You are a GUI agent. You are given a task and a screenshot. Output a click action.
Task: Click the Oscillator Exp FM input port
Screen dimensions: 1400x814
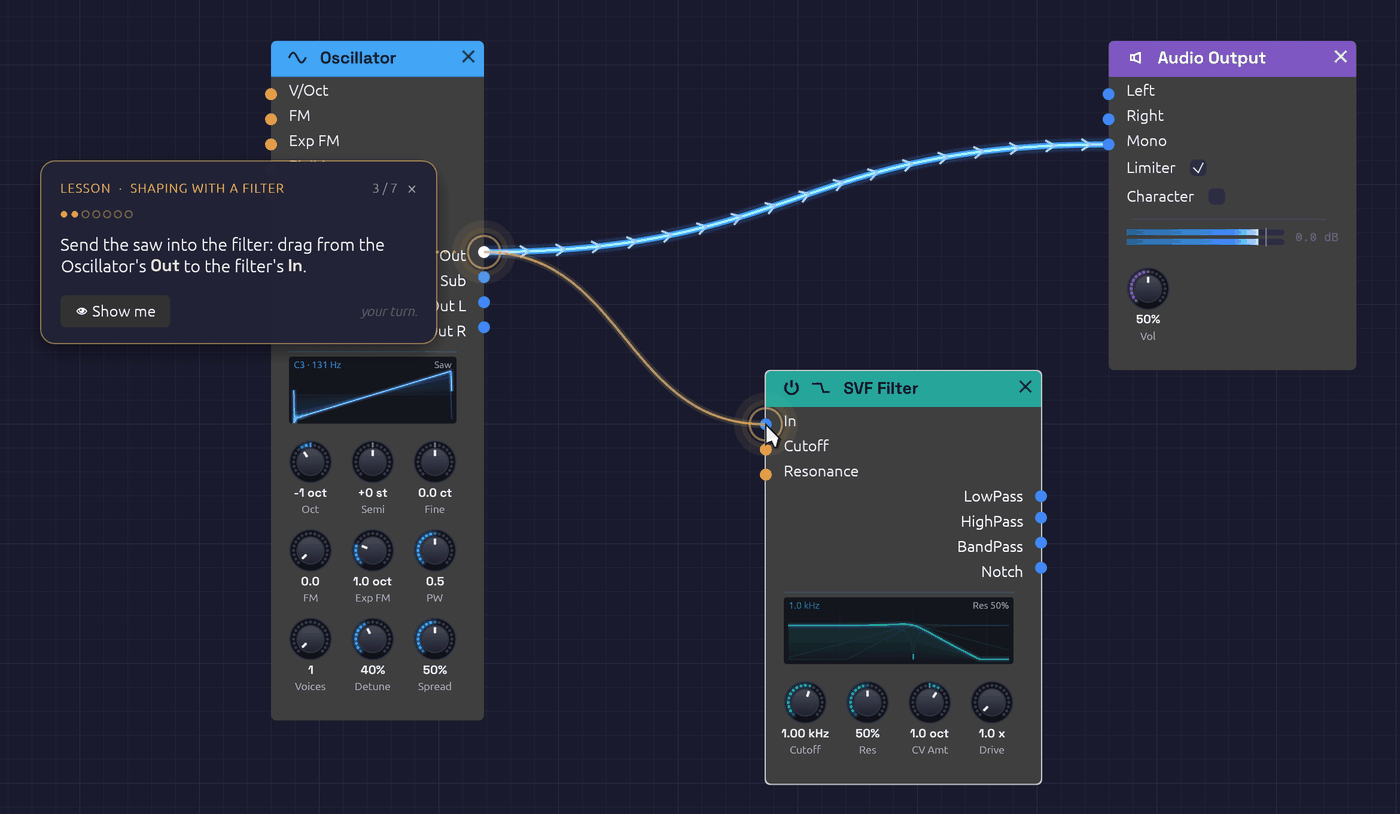[271, 144]
